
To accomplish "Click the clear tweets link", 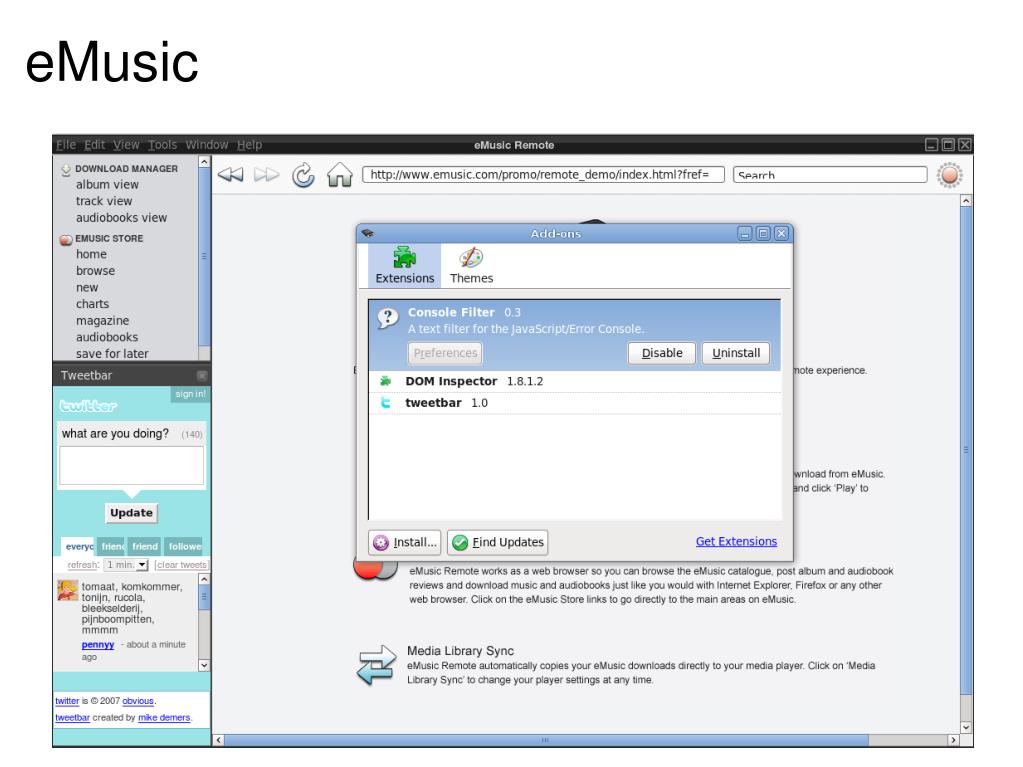I will click(x=181, y=565).
